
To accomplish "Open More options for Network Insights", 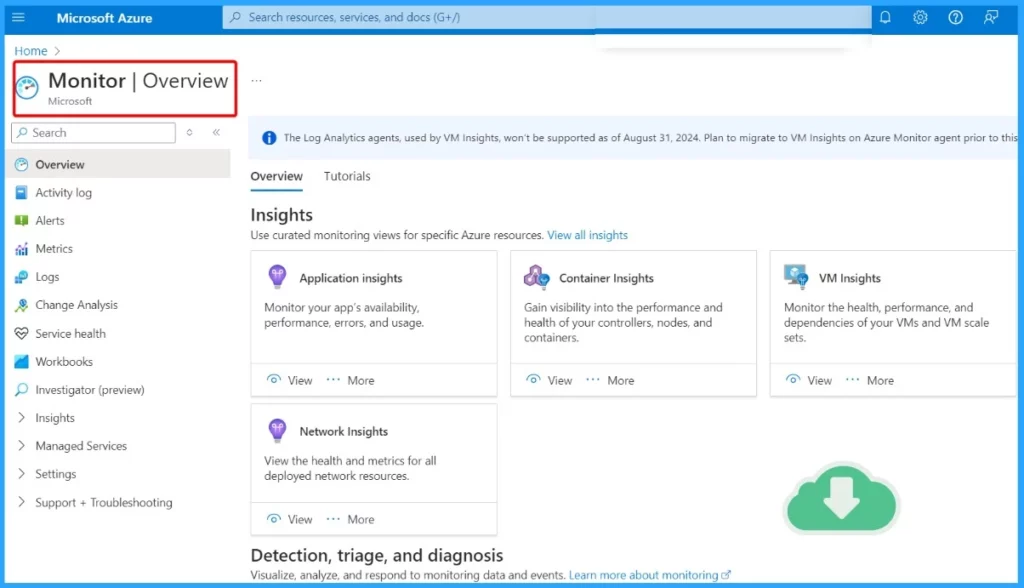I will (x=351, y=519).
